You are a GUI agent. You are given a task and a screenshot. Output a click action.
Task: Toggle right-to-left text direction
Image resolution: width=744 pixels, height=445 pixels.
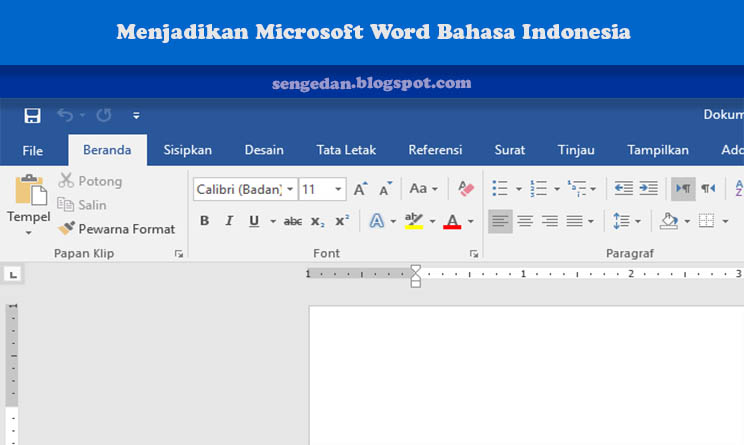[x=708, y=188]
